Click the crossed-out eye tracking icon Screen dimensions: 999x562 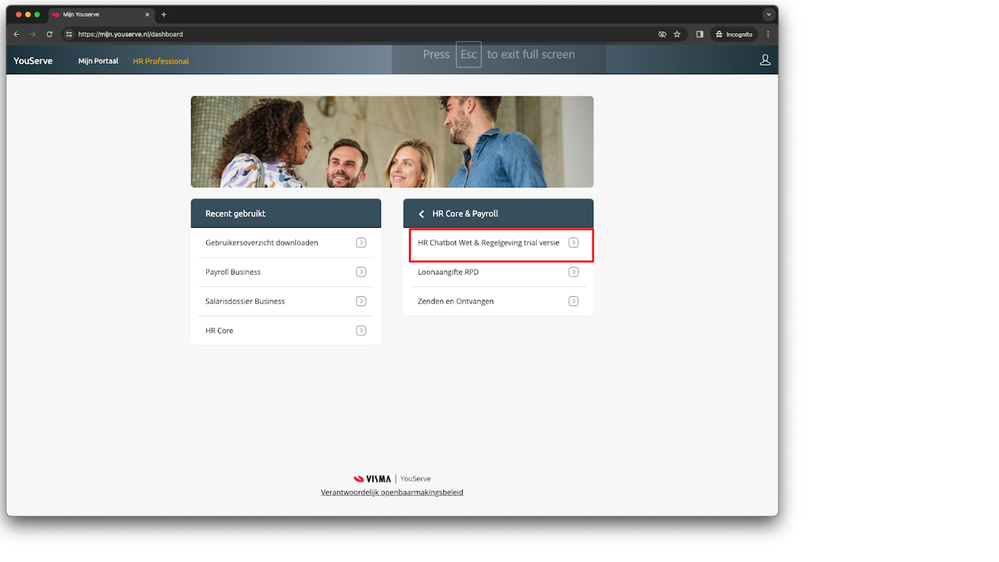[x=662, y=34]
